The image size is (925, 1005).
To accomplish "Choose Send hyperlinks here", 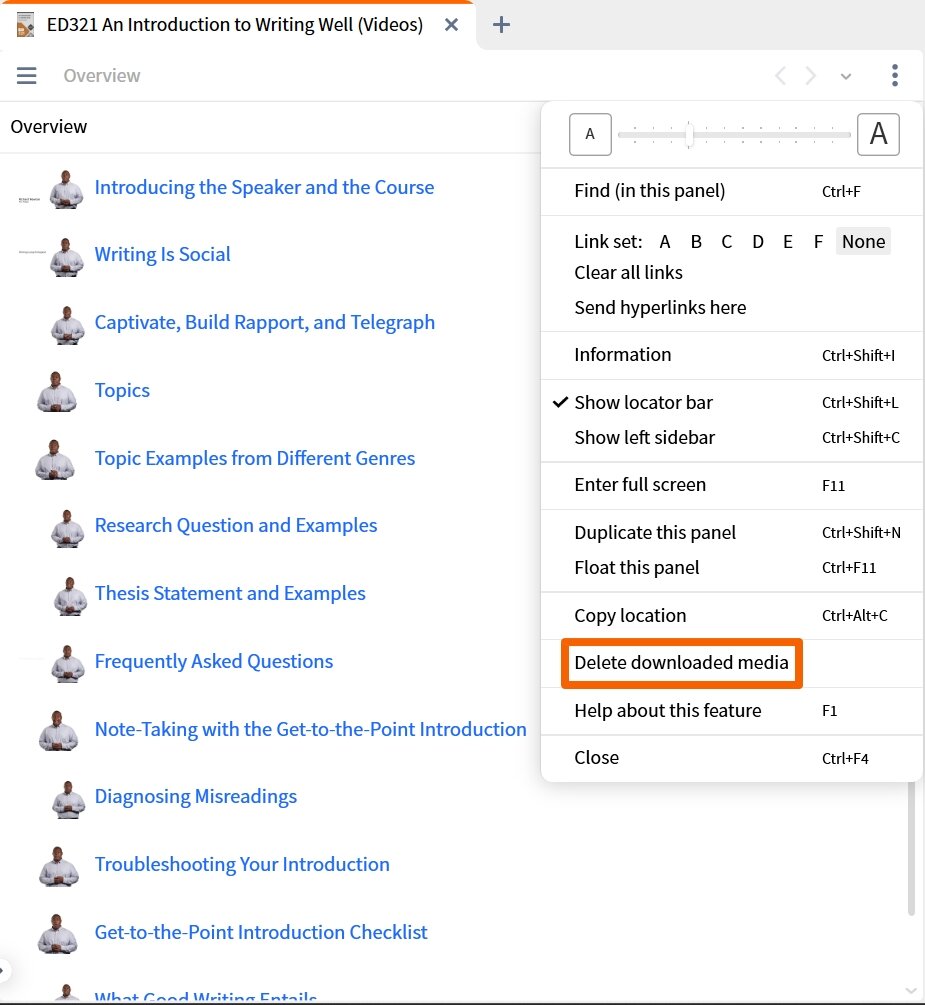I will point(731,308).
